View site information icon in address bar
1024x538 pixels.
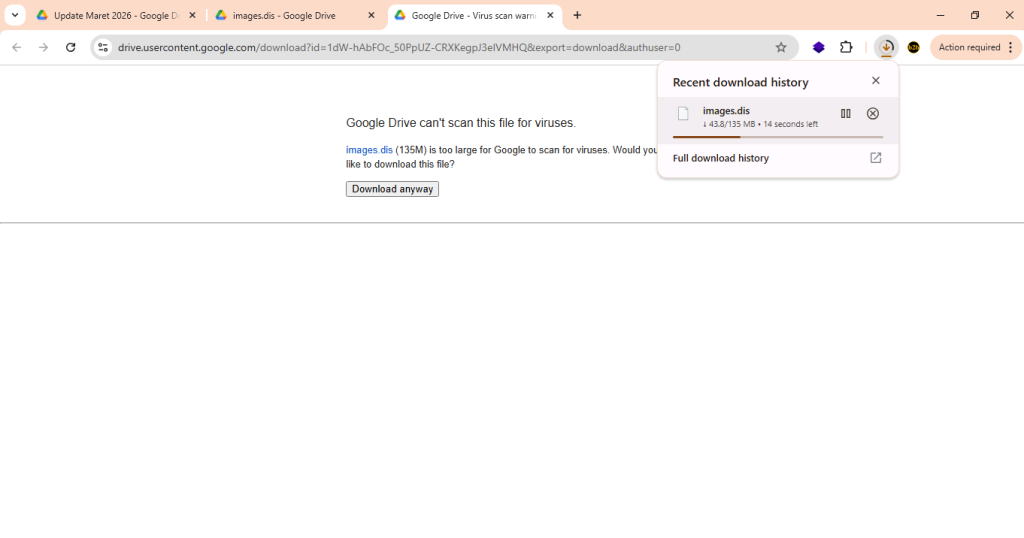coord(102,47)
